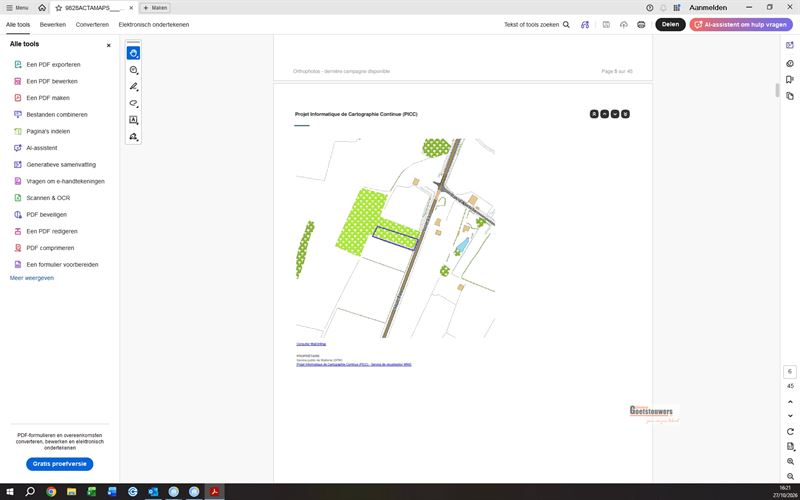The width and height of the screenshot is (800, 500).
Task: Close the Alle tools panel
Action: coord(108,45)
